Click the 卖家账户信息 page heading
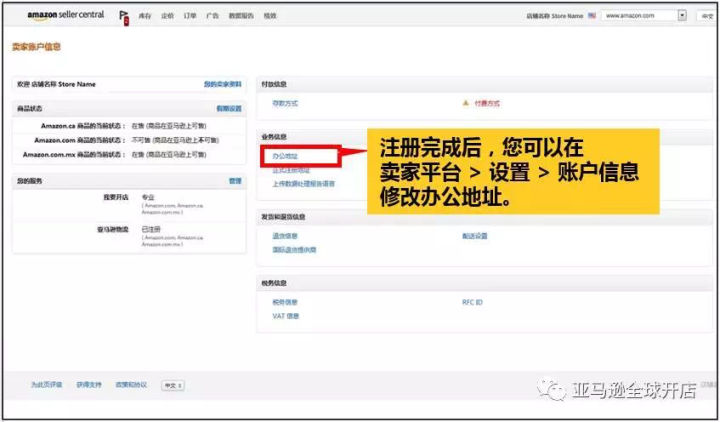Viewport: 720px width, 422px height. 36,47
